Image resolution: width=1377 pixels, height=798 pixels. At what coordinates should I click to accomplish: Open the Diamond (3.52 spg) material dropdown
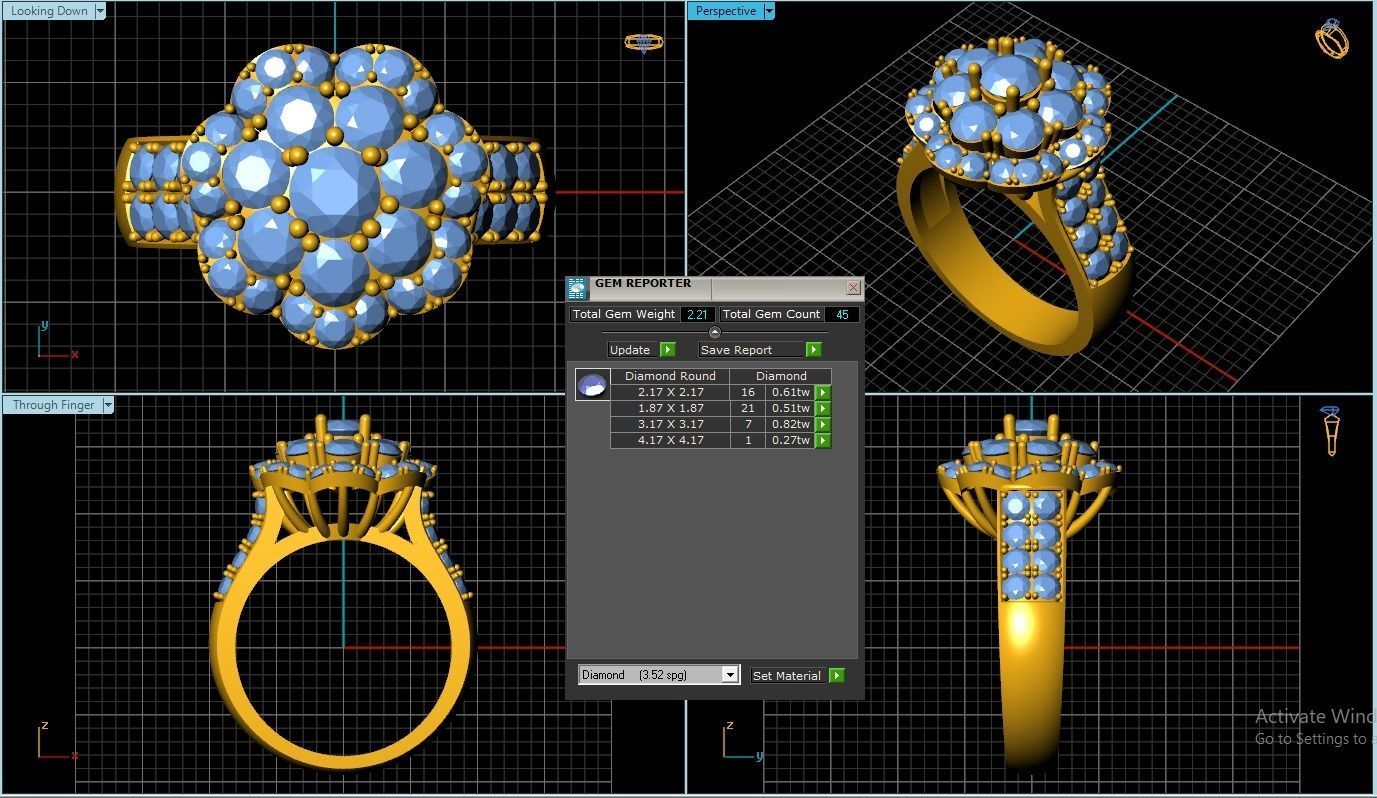point(730,675)
